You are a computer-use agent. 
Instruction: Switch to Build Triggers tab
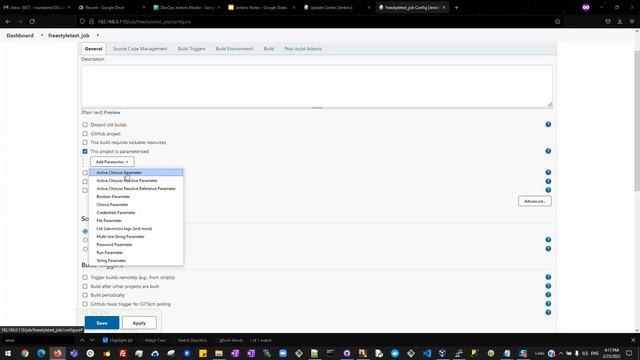pos(191,49)
